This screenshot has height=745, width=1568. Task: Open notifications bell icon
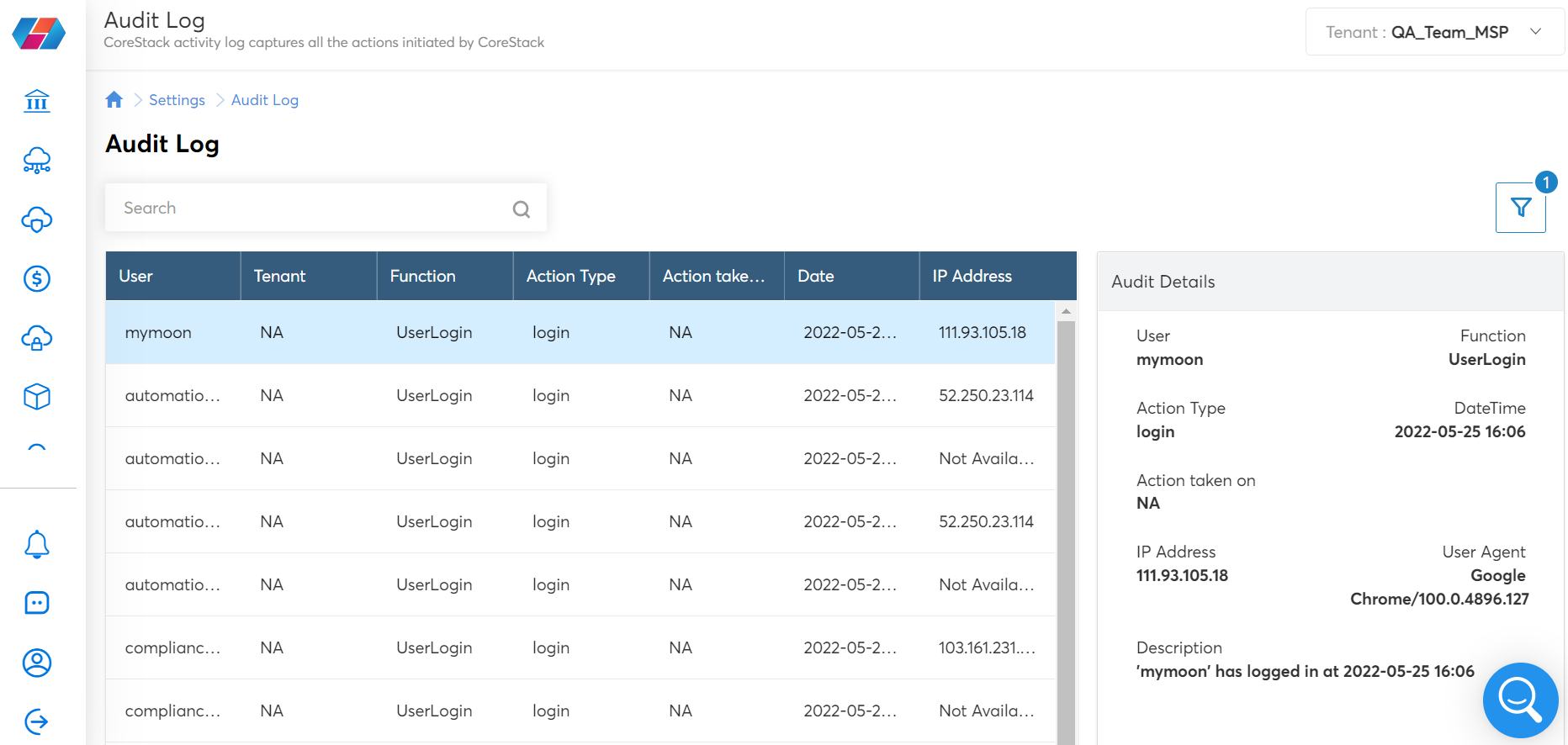point(37,544)
